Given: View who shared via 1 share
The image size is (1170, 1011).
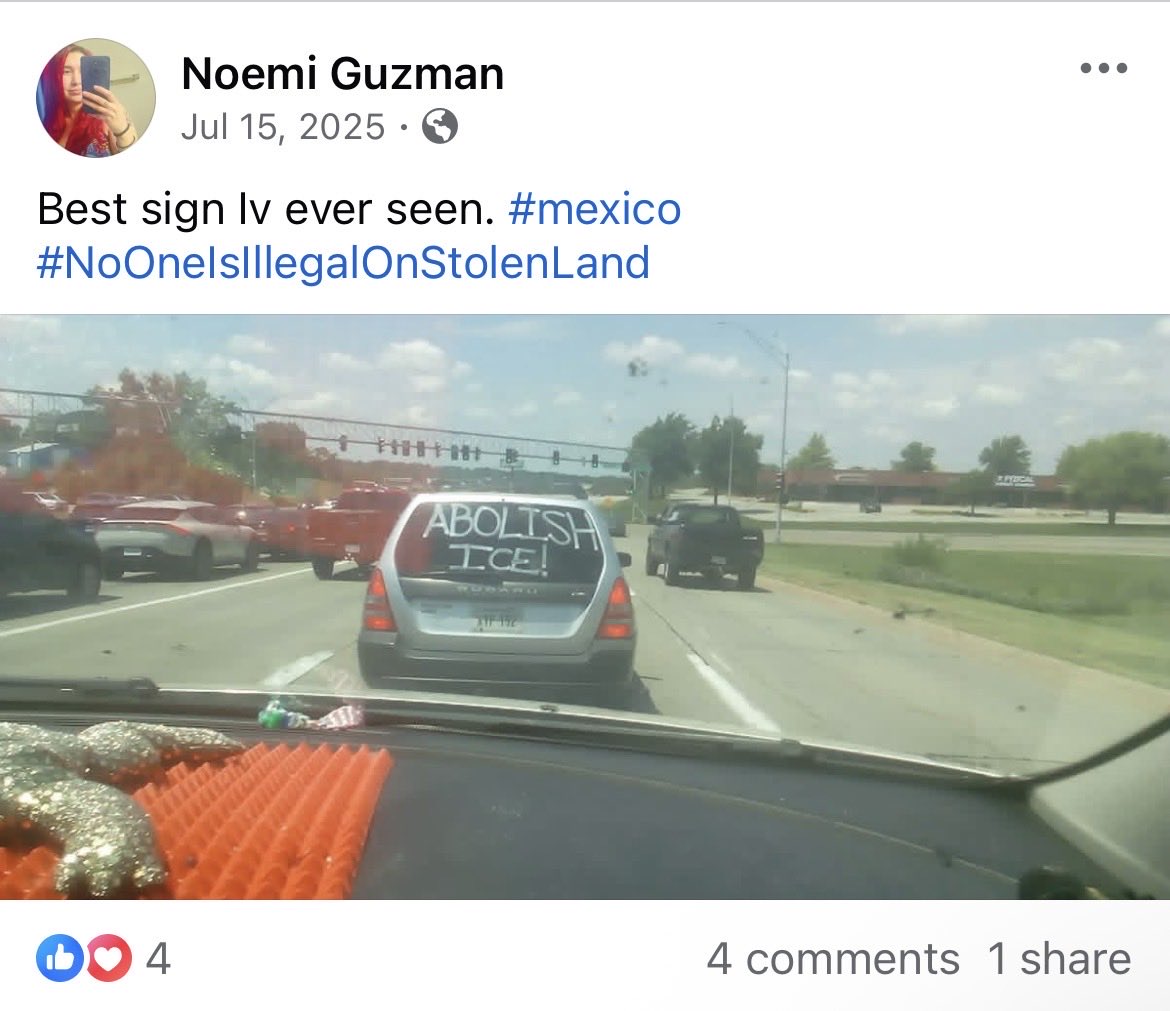Looking at the screenshot, I should 1059,959.
